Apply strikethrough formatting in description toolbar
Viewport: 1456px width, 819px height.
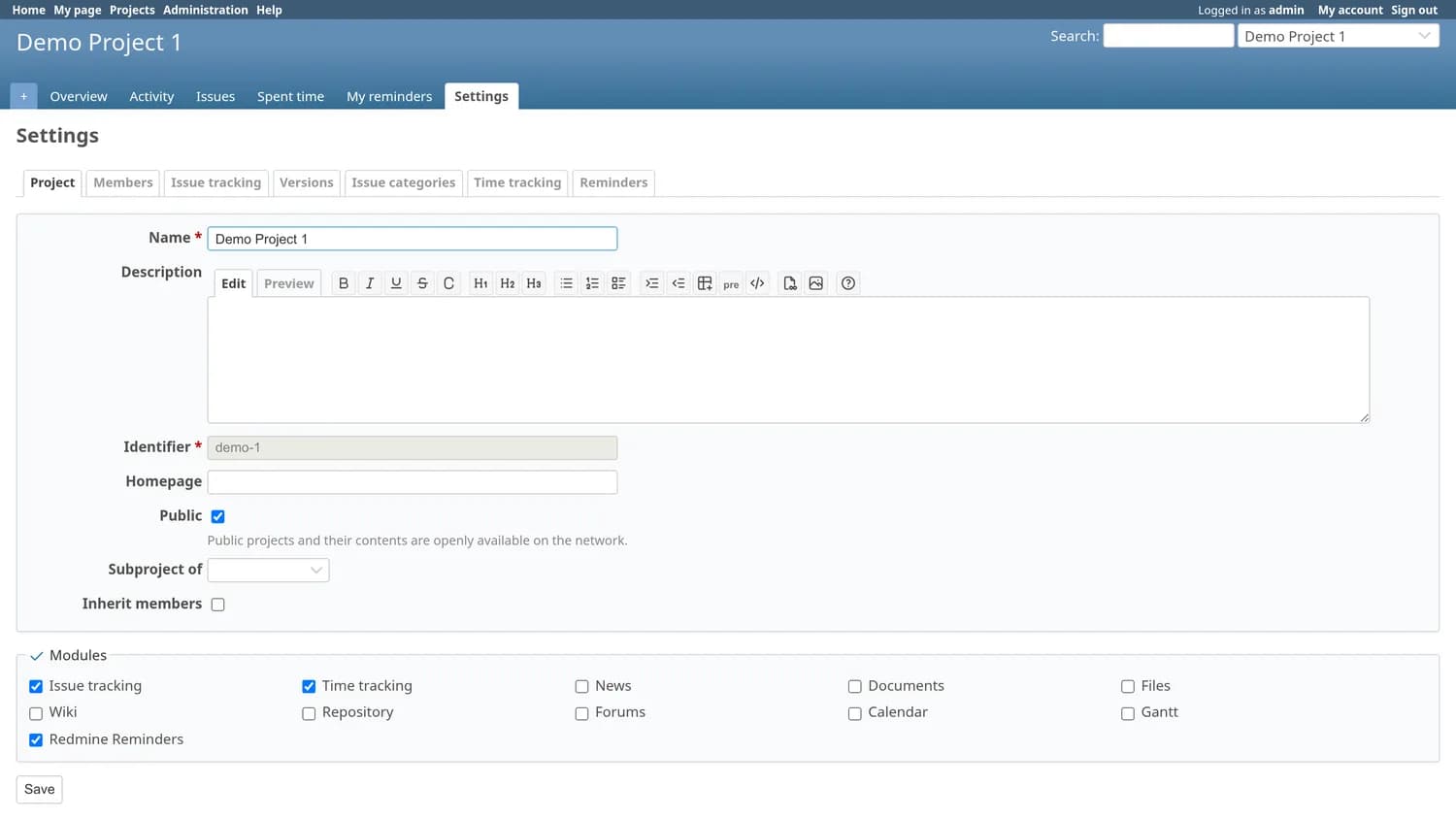tap(422, 283)
